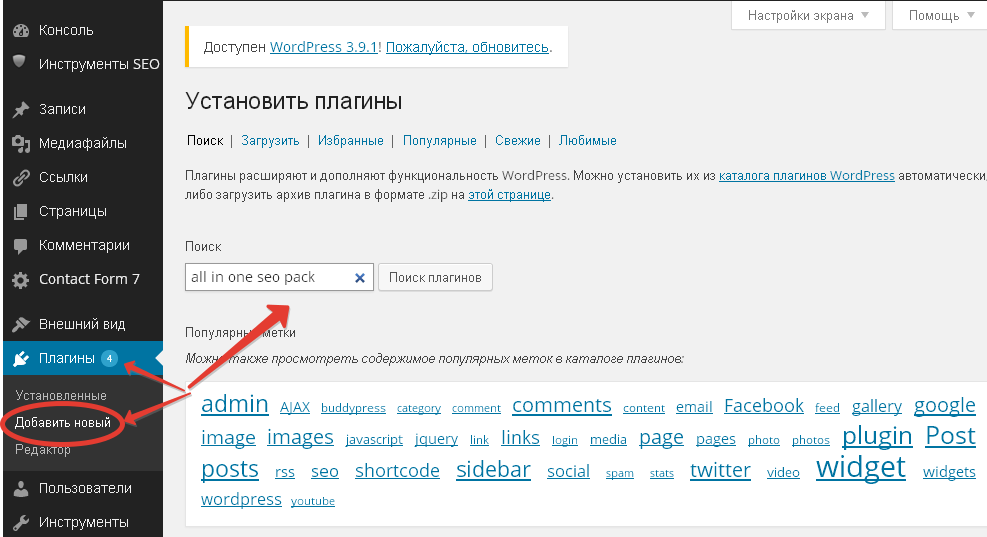Select the Добавить новый submenu item
The width and height of the screenshot is (987, 537).
63,422
